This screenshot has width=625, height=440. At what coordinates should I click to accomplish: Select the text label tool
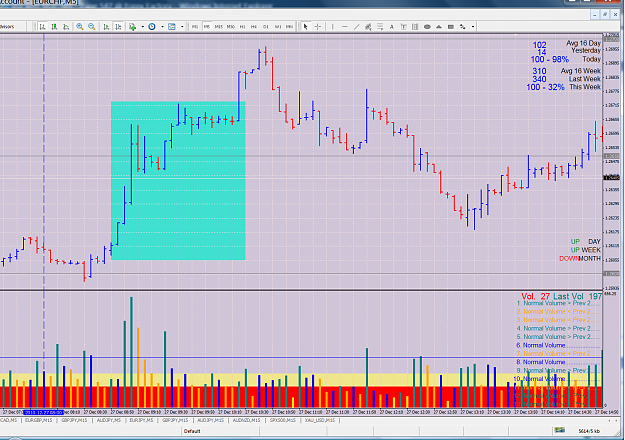(x=403, y=27)
